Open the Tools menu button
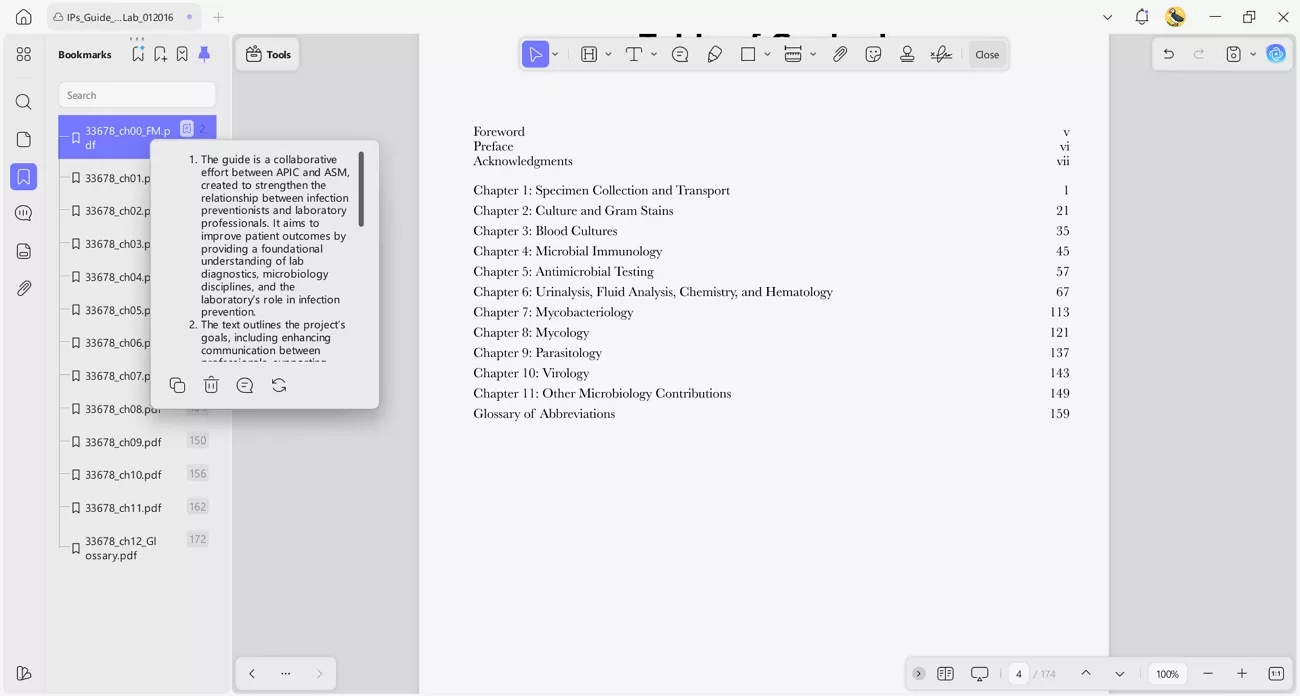This screenshot has width=1300, height=696. [x=268, y=54]
